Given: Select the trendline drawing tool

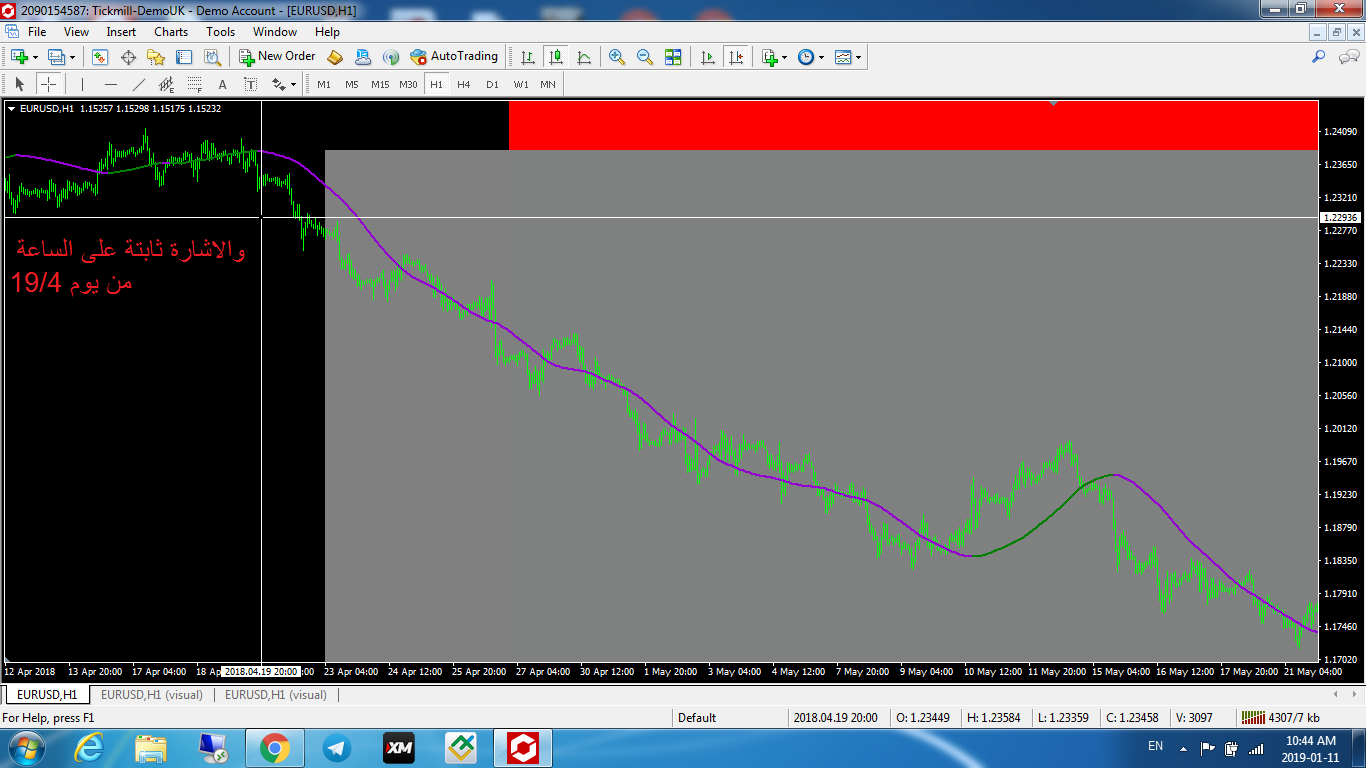Looking at the screenshot, I should pyautogui.click(x=139, y=85).
